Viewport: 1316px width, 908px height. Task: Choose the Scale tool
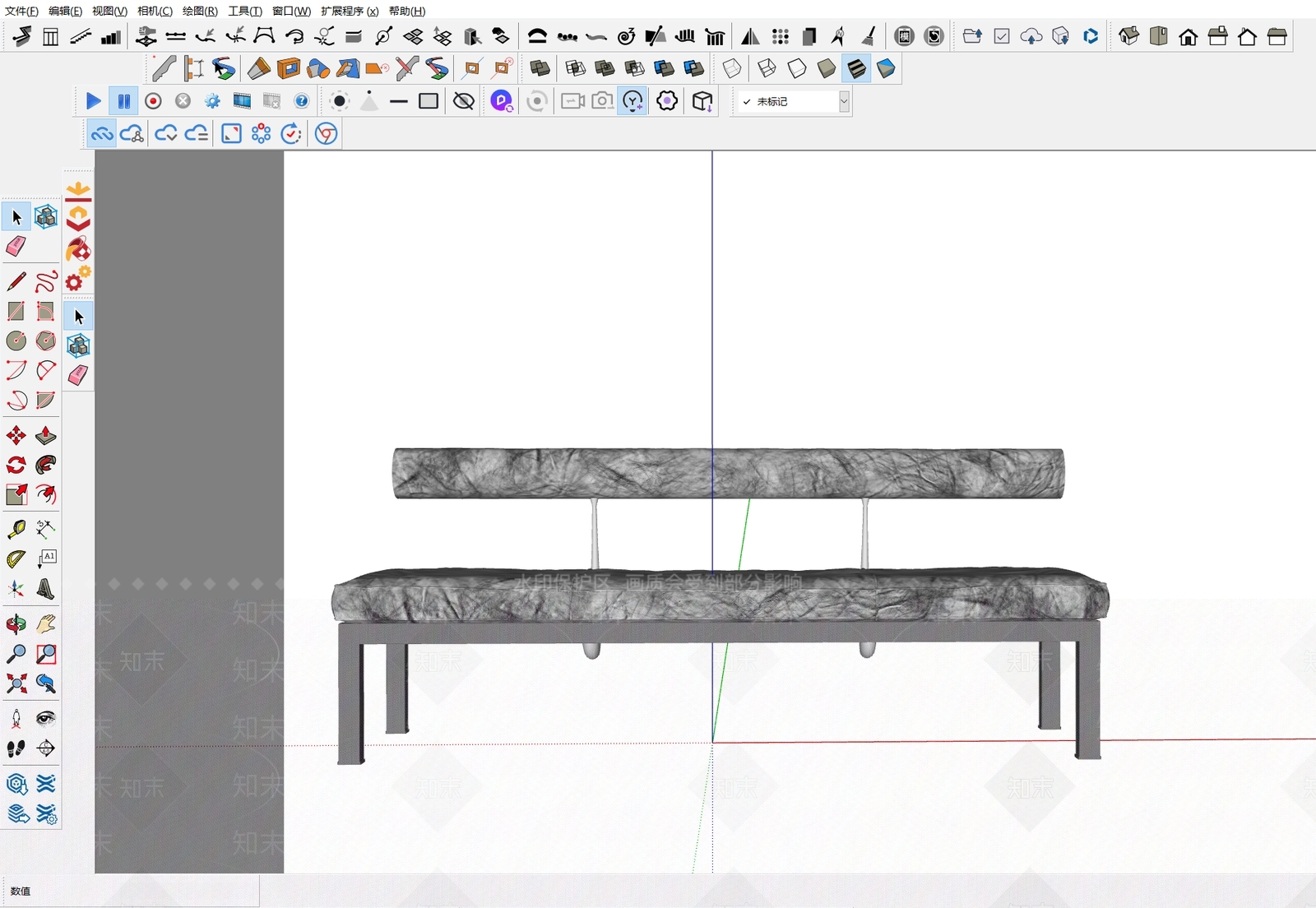[x=16, y=494]
